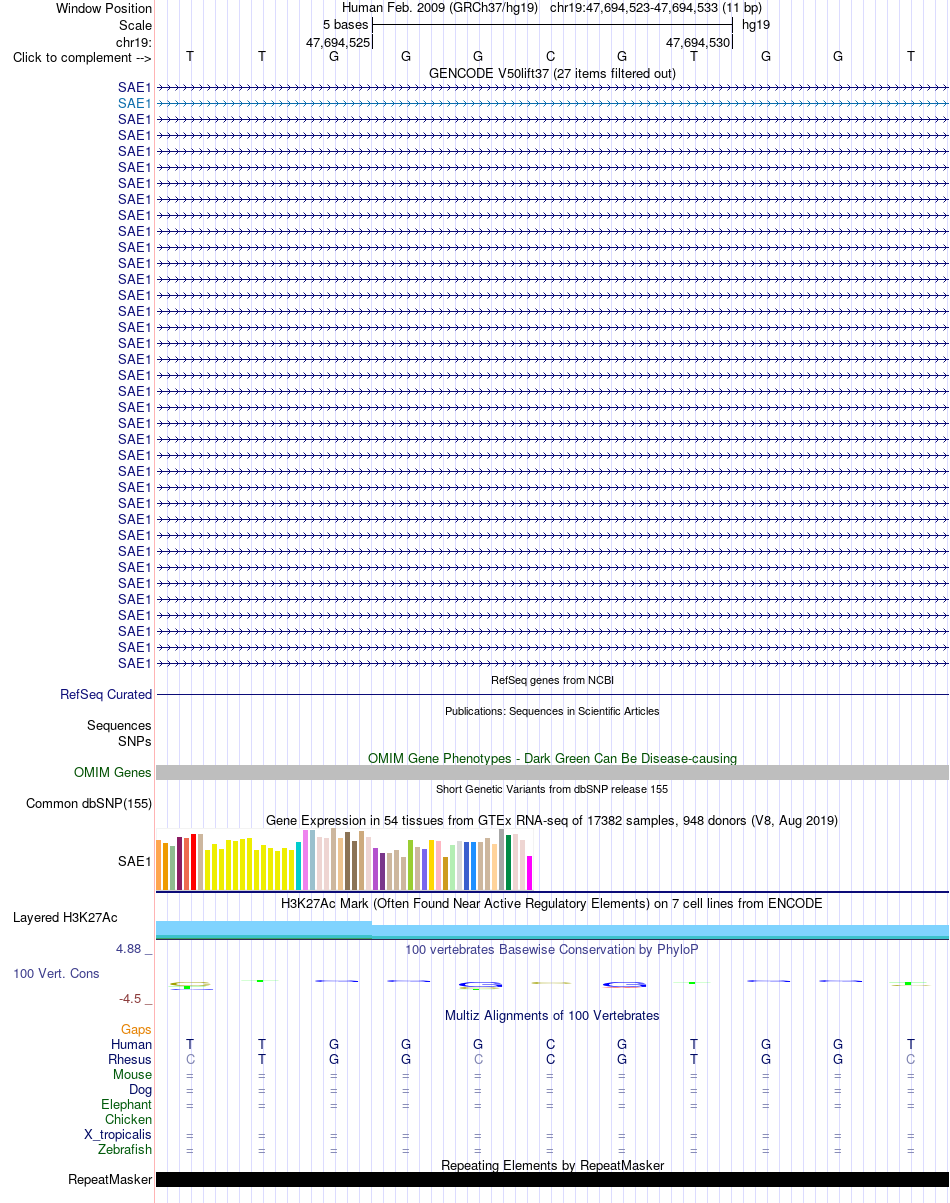Click the Repeating Elements by RepeatMasker title
The image size is (950, 1203).
pos(552,1165)
